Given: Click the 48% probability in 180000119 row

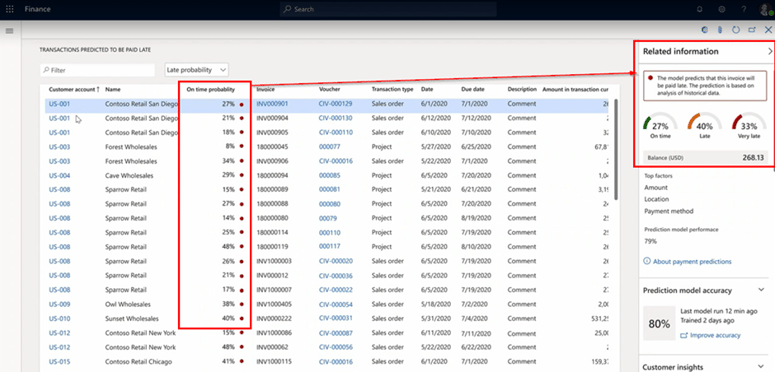Looking at the screenshot, I should pos(228,247).
